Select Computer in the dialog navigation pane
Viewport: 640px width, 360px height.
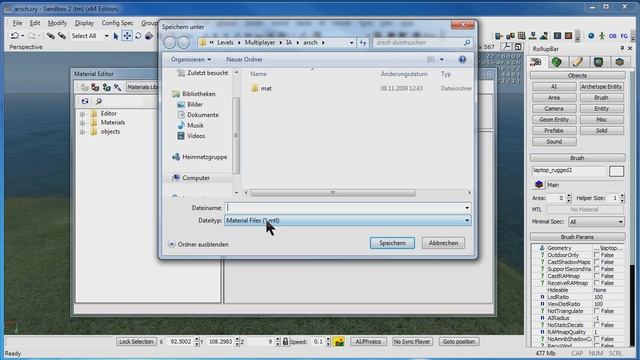pos(196,178)
